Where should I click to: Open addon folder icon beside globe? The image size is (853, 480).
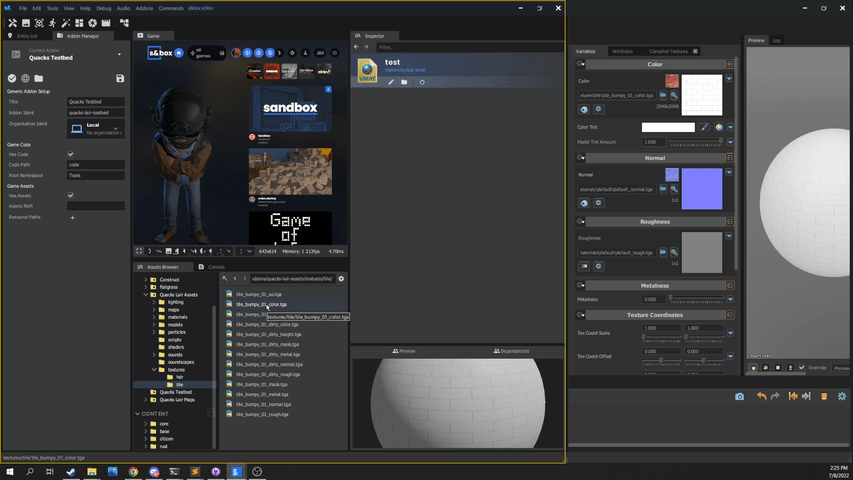pyautogui.click(x=39, y=78)
